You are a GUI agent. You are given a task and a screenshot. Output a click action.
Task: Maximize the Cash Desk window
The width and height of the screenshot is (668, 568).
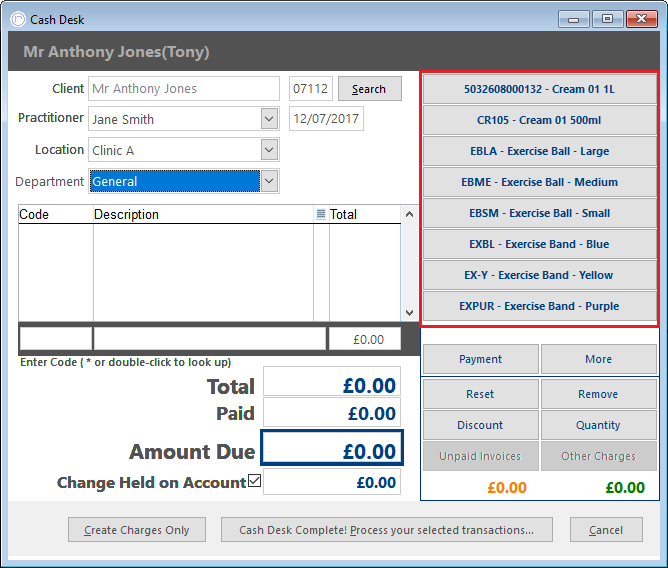click(608, 19)
